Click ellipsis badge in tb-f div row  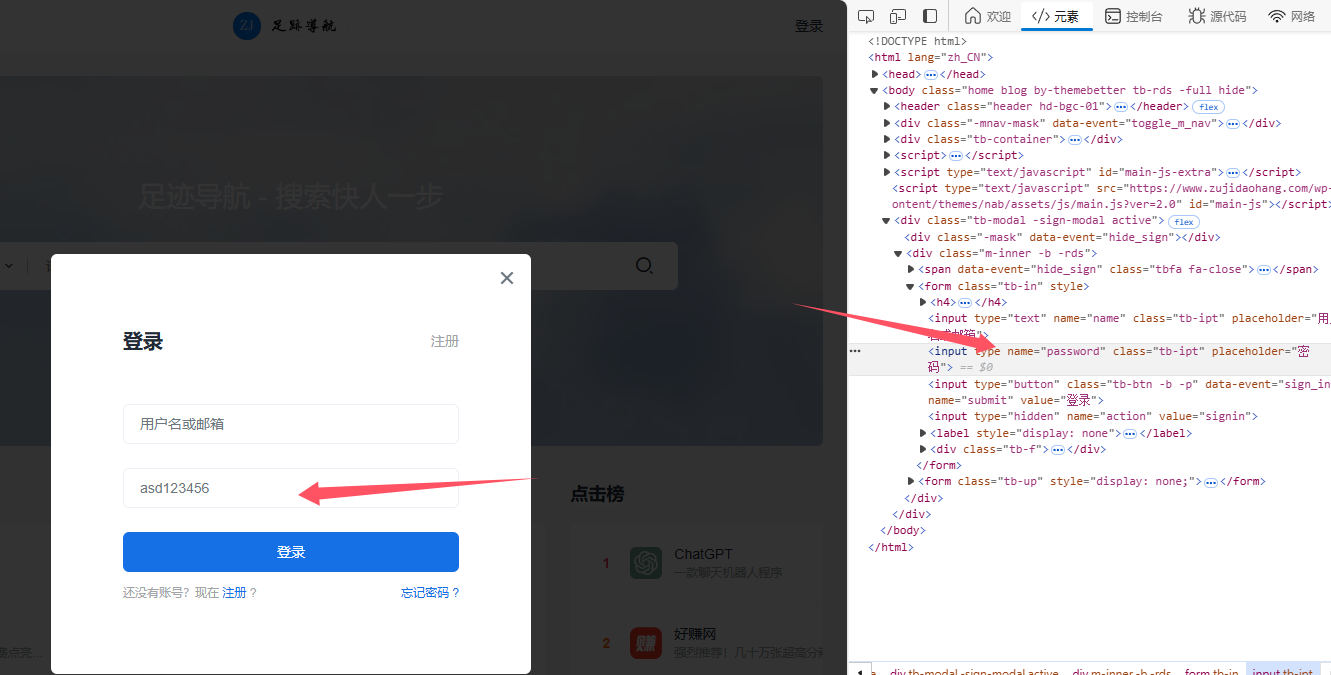coord(1058,450)
